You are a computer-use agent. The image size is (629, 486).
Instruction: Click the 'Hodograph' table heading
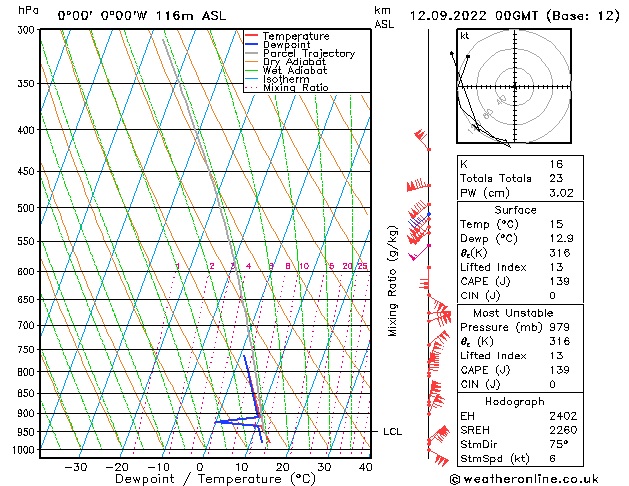click(x=515, y=402)
